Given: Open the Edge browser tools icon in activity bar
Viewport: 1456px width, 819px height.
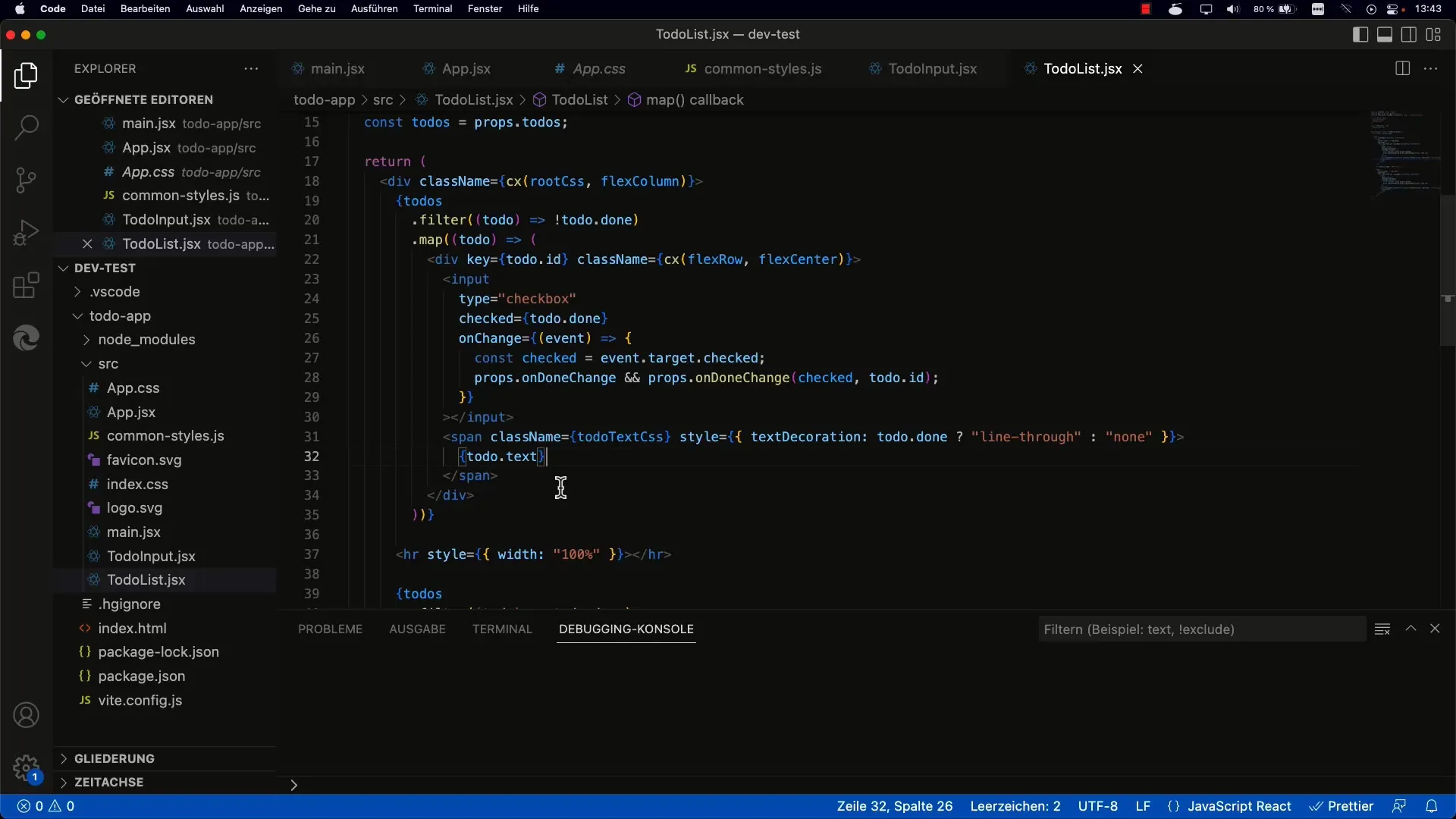Looking at the screenshot, I should 26,337.
